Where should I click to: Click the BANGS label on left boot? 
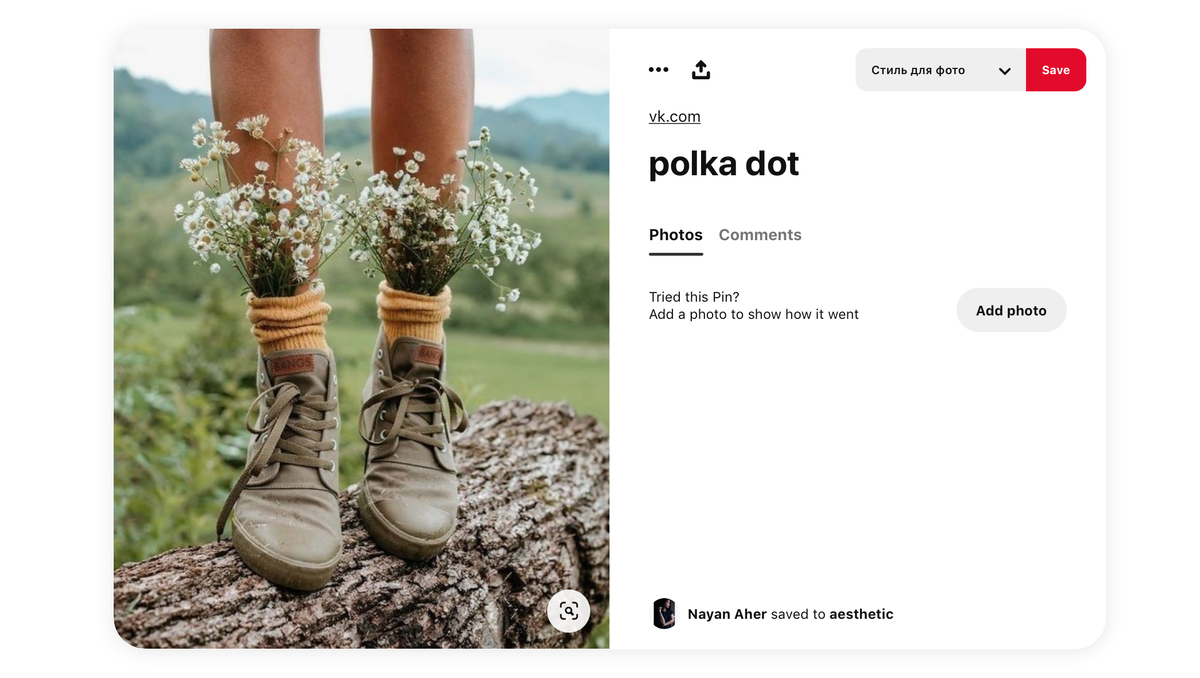click(x=293, y=365)
